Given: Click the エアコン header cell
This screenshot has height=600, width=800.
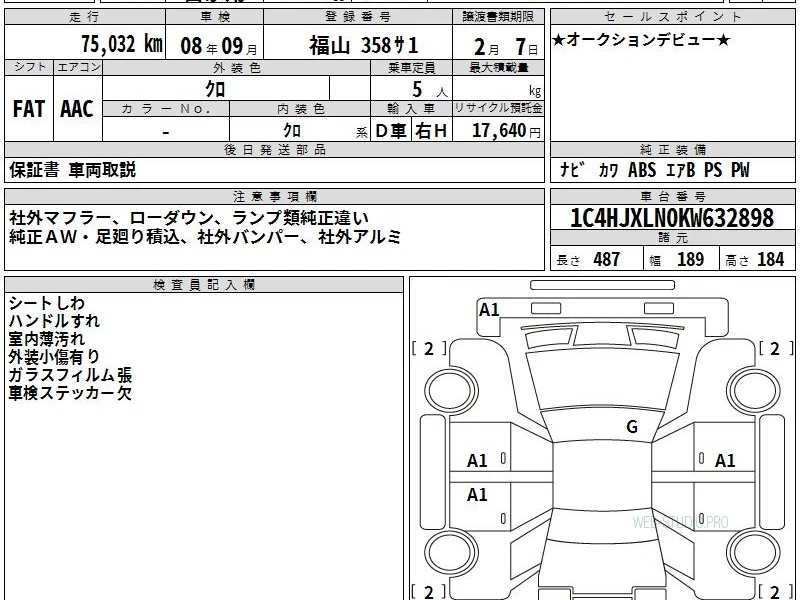Looking at the screenshot, I should coord(78,67).
